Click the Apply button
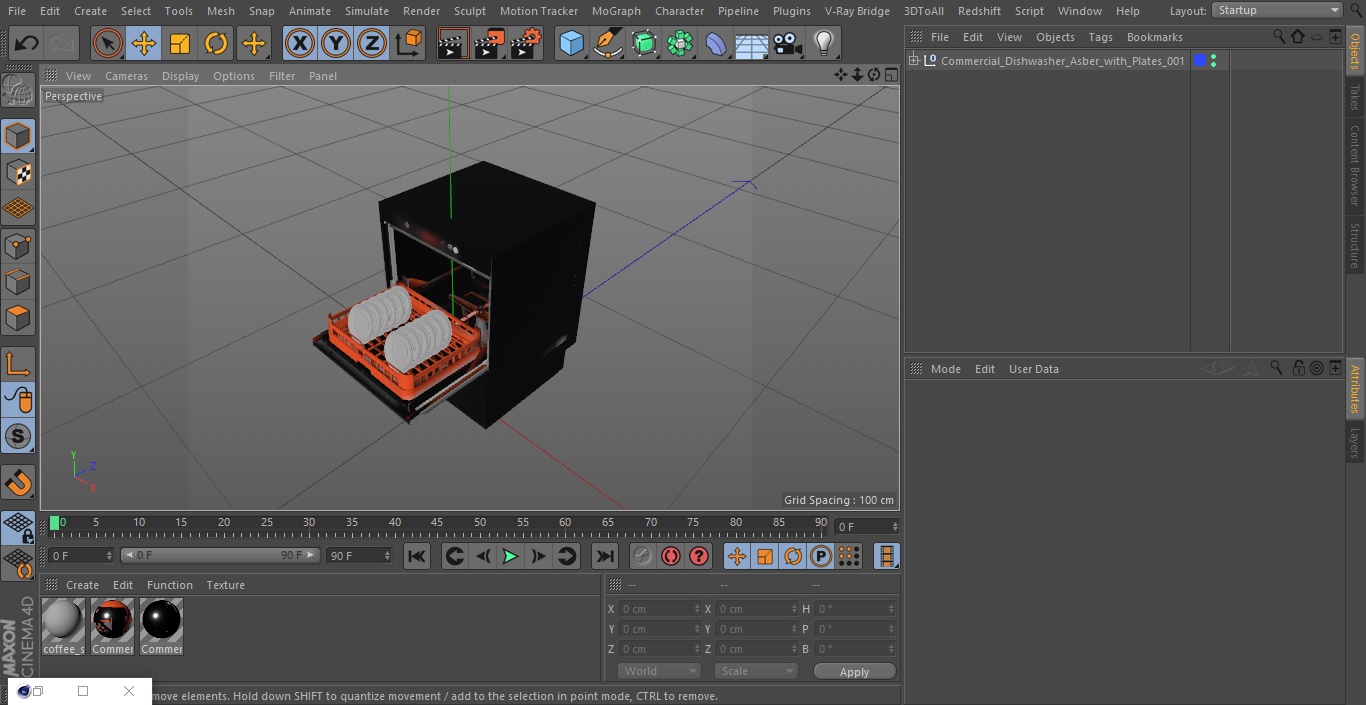This screenshot has width=1366, height=705. (854, 671)
